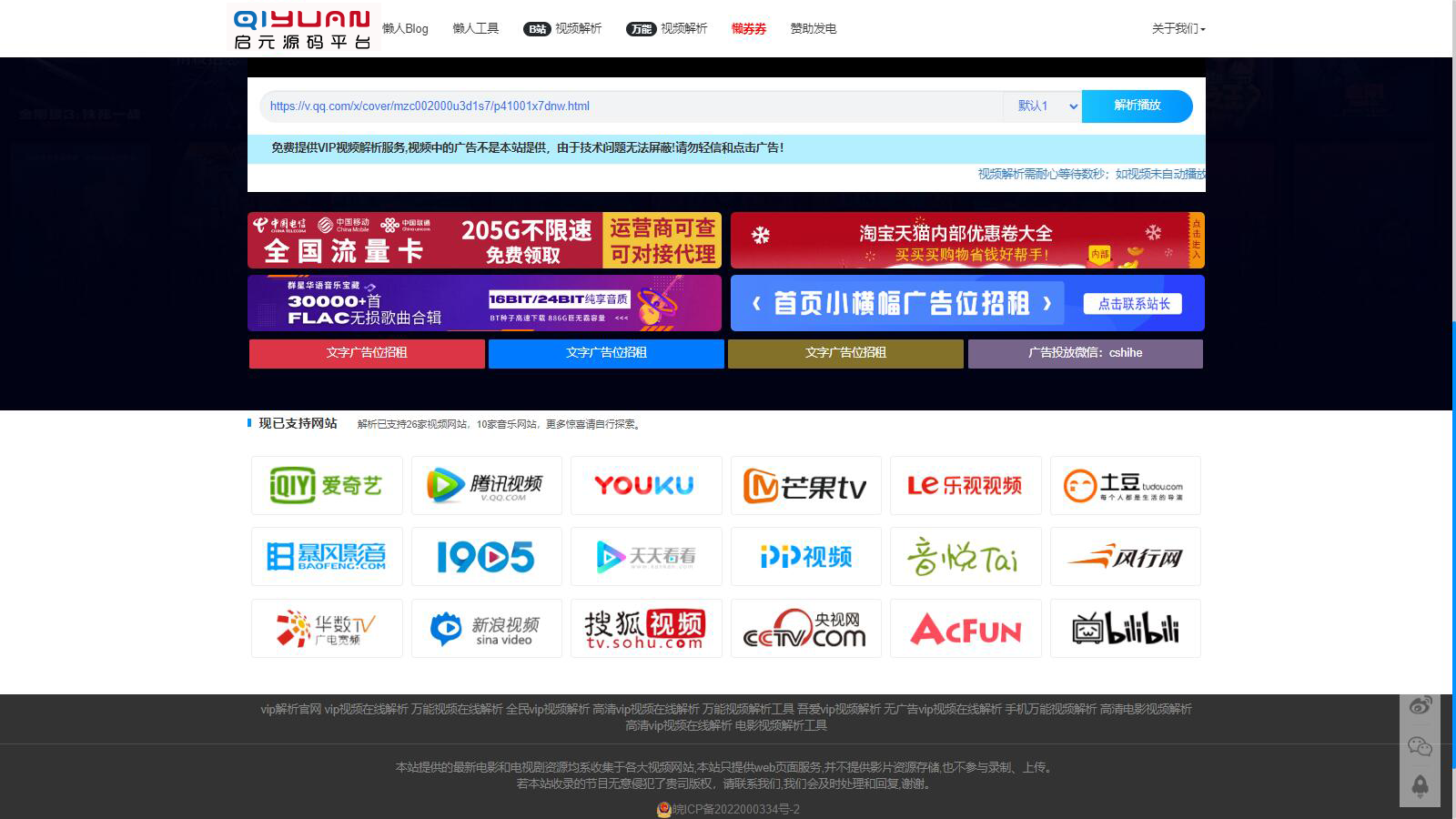
Task: Click the WeChat icon in sidebar
Action: coord(1420,747)
